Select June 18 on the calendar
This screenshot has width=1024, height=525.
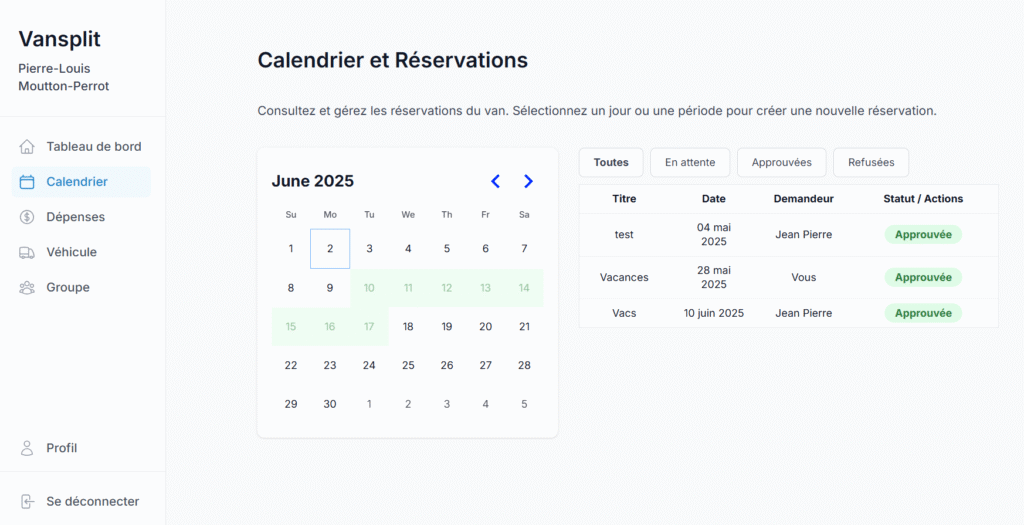tap(408, 326)
